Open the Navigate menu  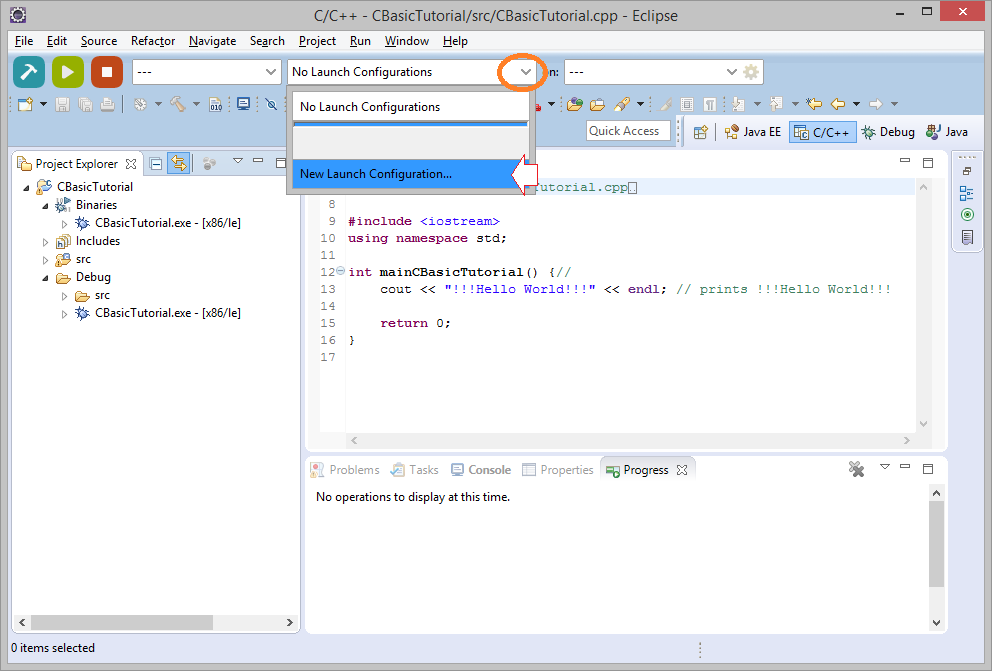click(x=213, y=41)
